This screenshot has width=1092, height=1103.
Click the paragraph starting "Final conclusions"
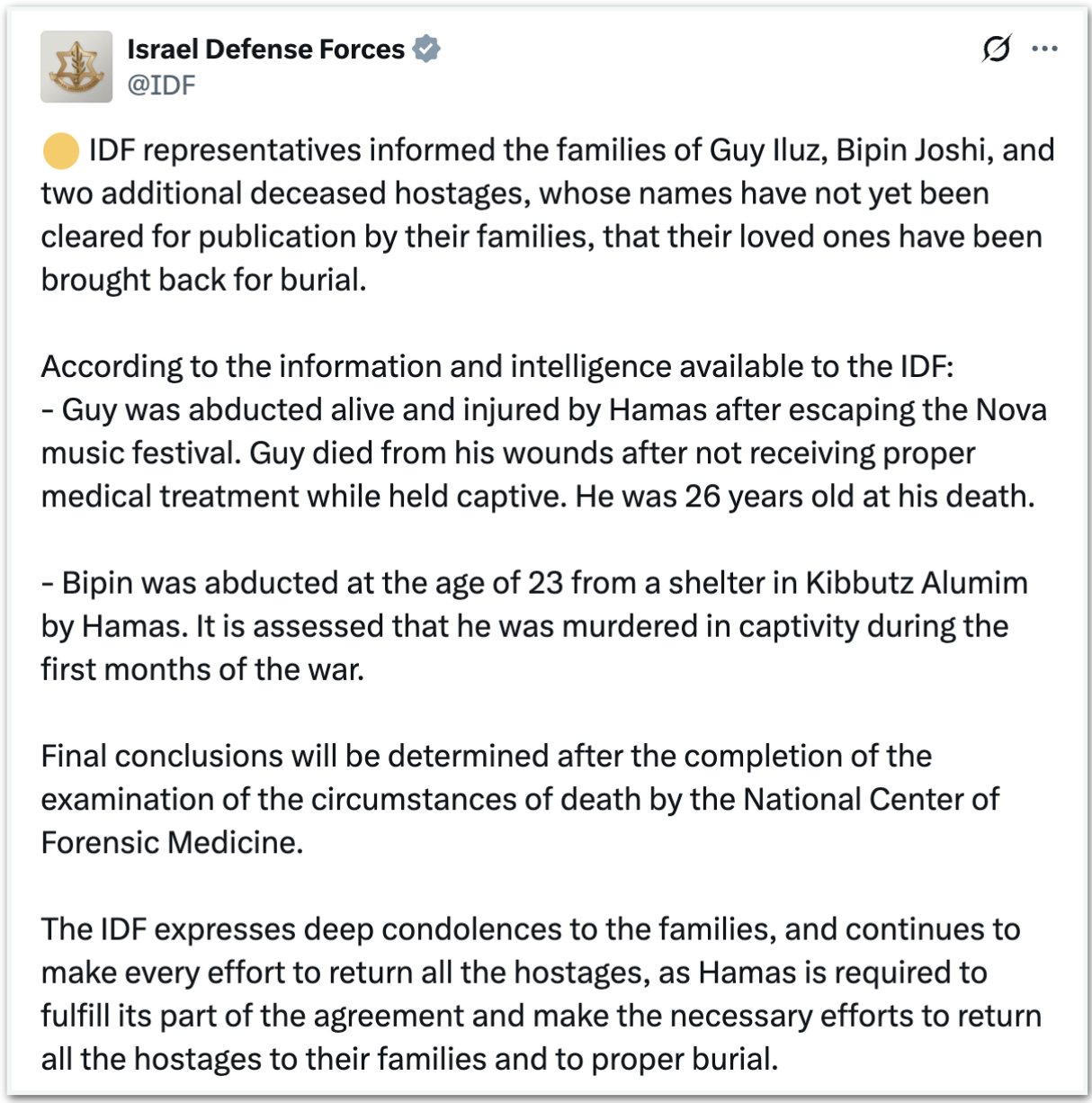coord(486,757)
